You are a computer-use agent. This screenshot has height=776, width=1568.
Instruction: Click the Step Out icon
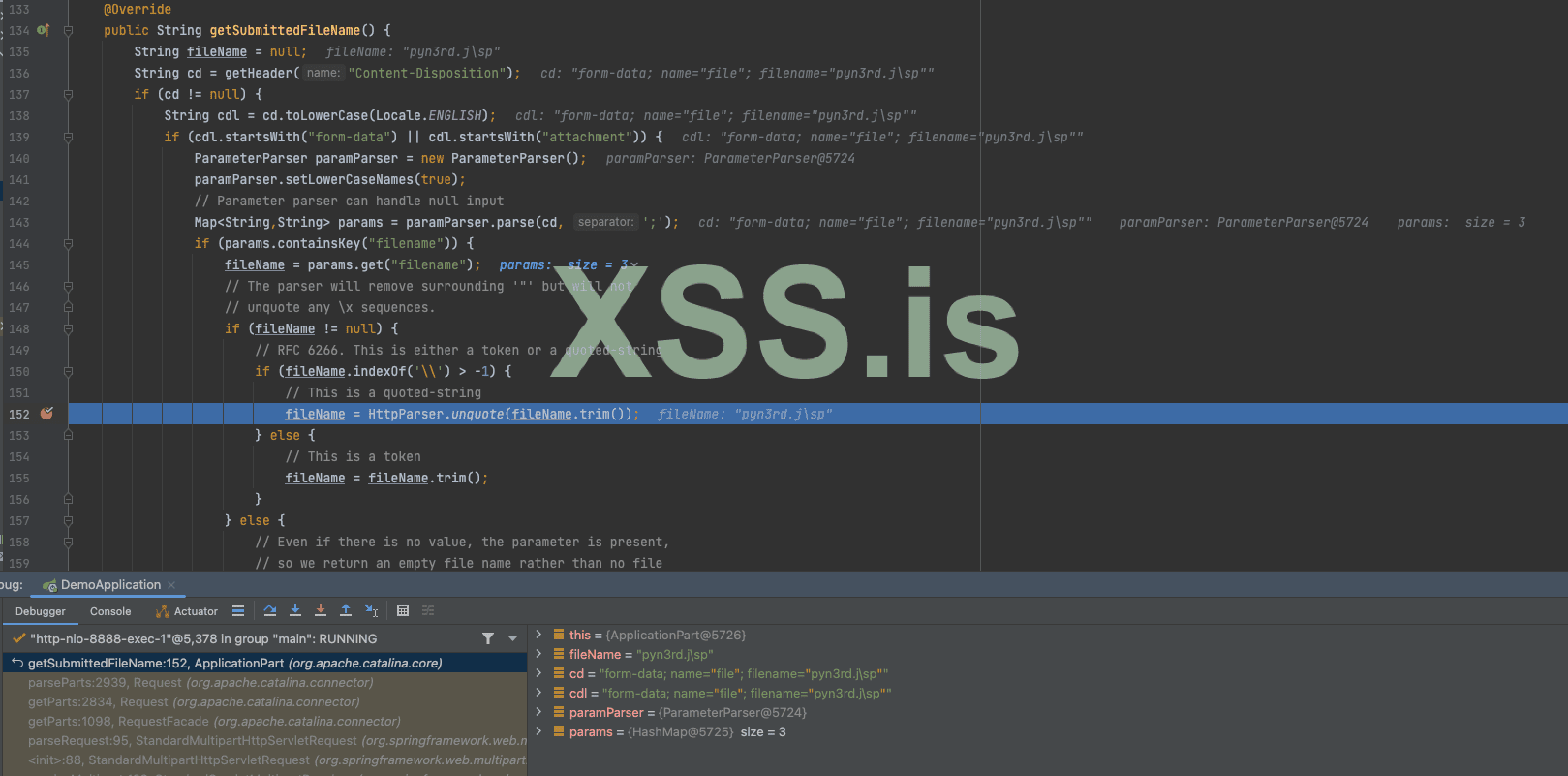click(x=346, y=610)
